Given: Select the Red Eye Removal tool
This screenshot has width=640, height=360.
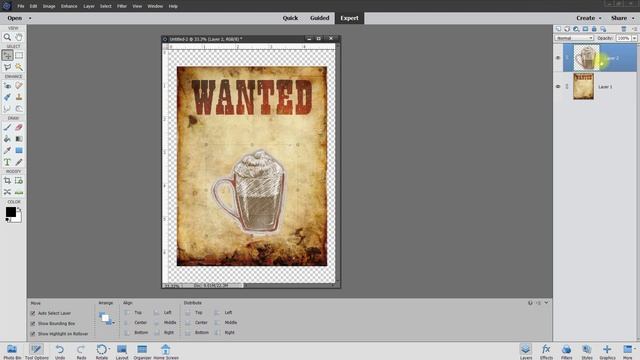Looking at the screenshot, I should [x=7, y=86].
